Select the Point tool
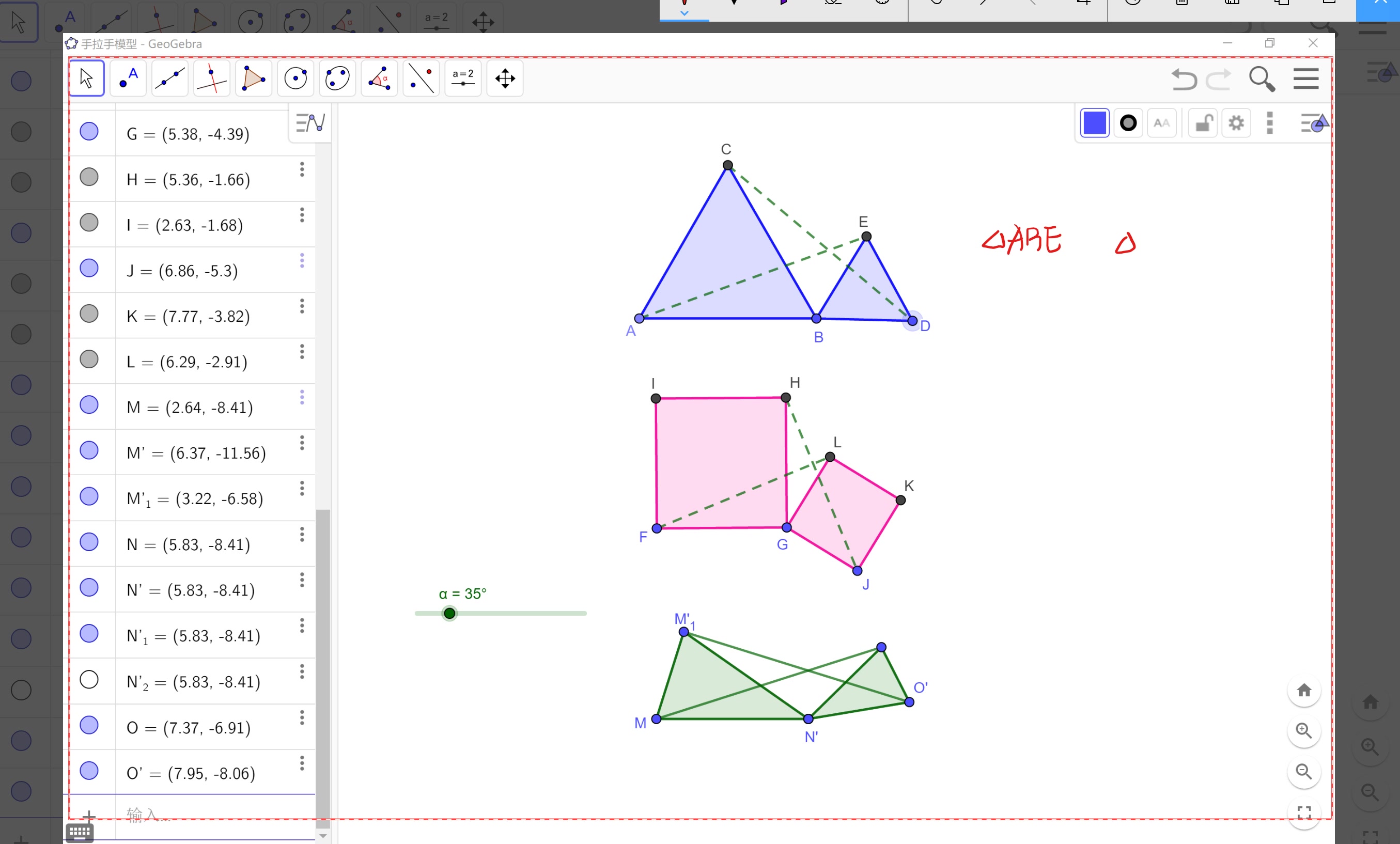Image resolution: width=1400 pixels, height=844 pixels. pyautogui.click(x=129, y=79)
